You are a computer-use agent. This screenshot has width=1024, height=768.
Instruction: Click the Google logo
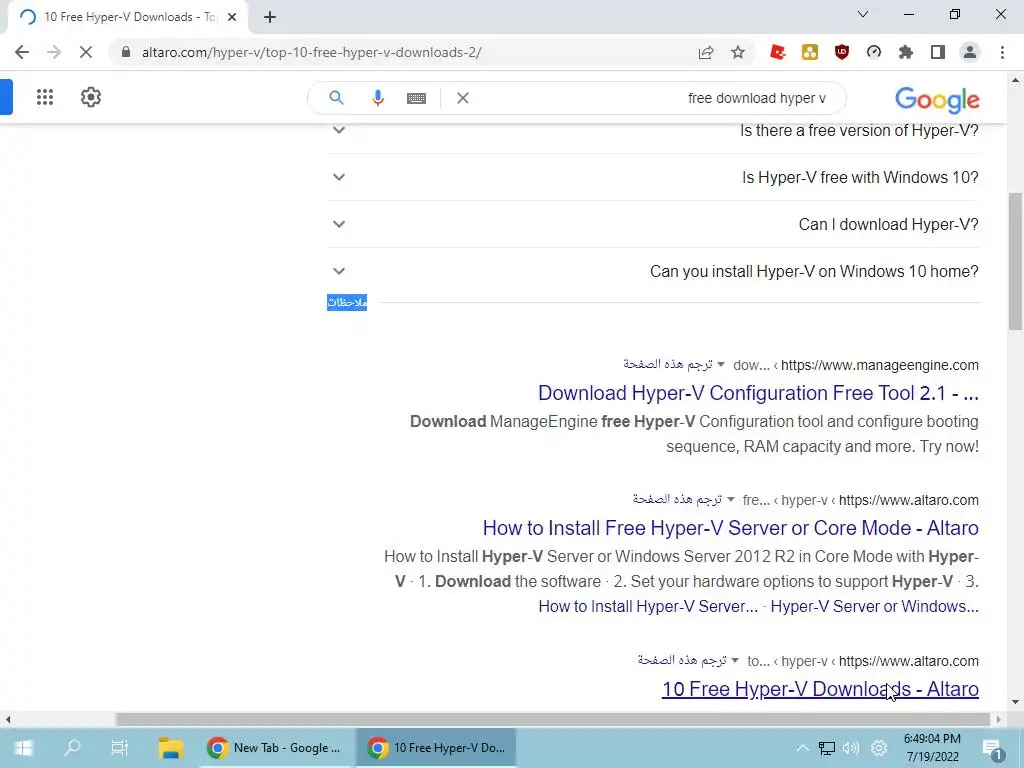pos(937,99)
